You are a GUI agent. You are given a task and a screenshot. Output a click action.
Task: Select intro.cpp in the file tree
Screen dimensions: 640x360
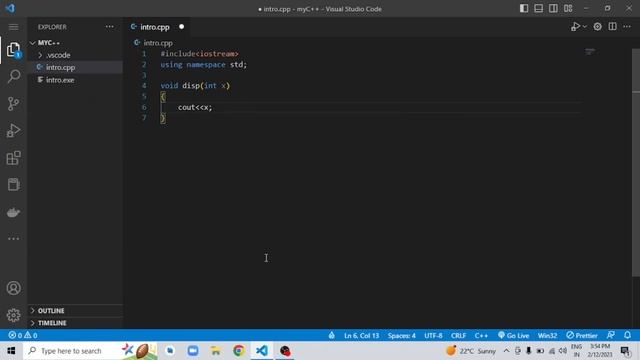coord(75,67)
